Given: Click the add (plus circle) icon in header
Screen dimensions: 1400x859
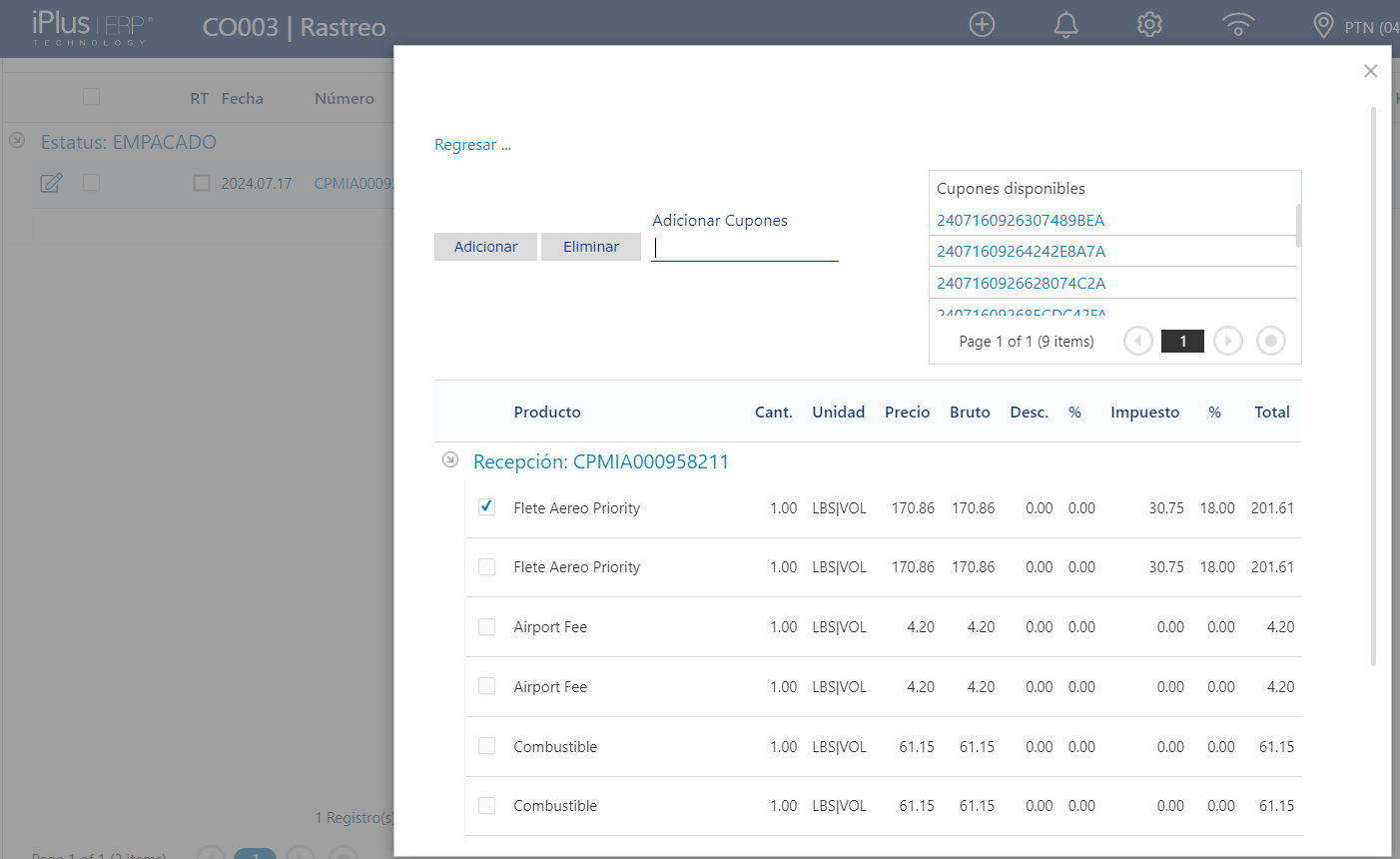Looking at the screenshot, I should click(x=982, y=25).
